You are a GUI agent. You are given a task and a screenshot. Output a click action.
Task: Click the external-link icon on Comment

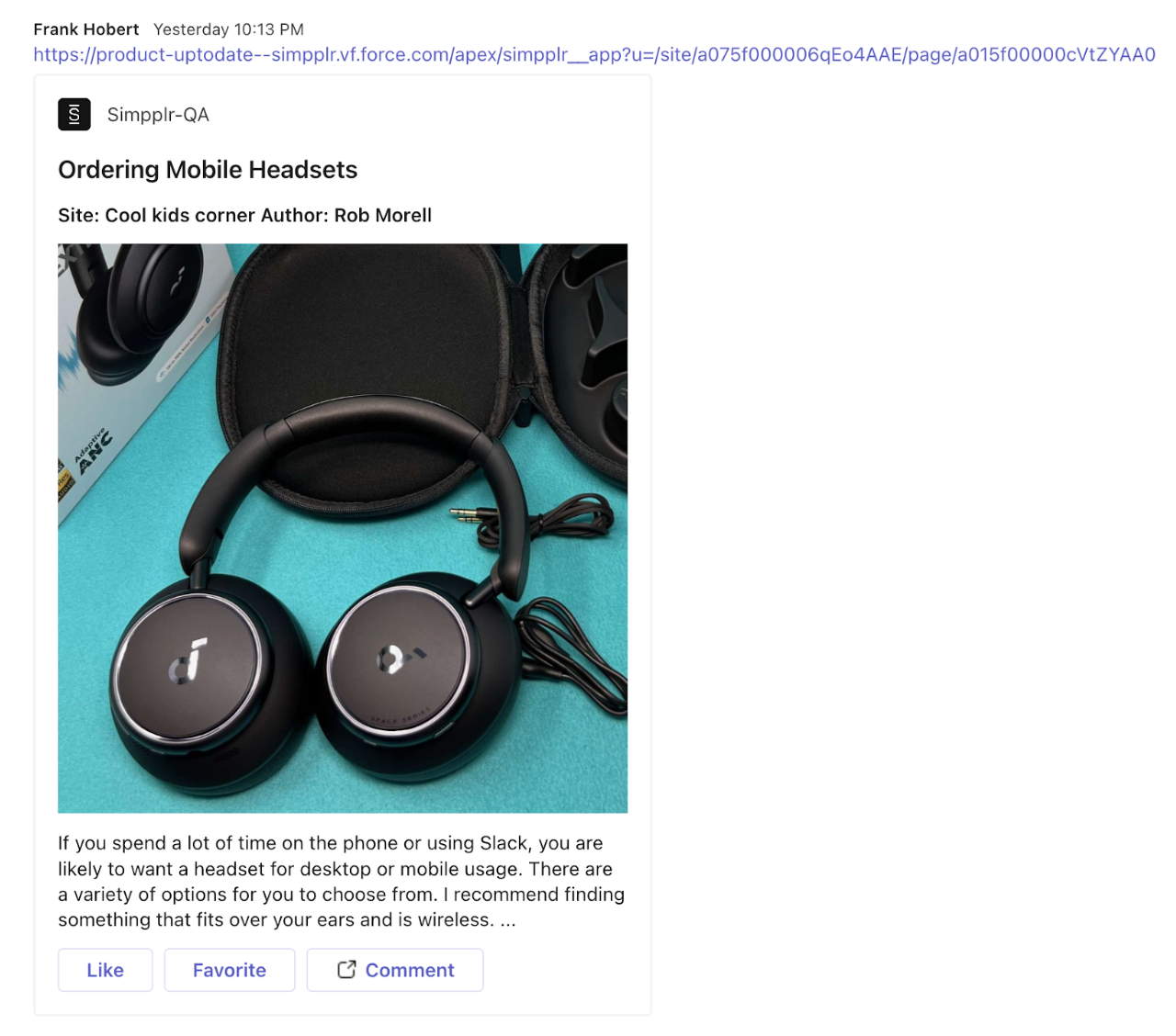[346, 970]
